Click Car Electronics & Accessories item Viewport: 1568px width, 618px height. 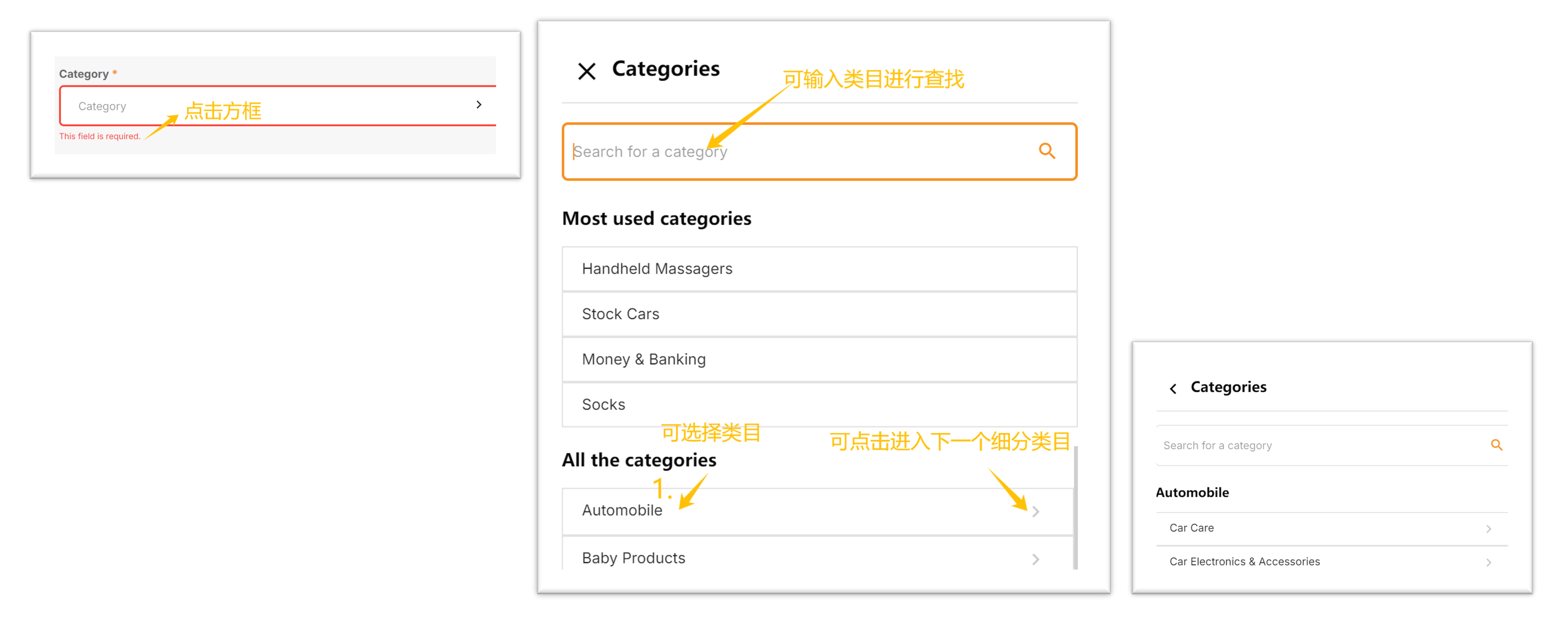click(x=1244, y=561)
